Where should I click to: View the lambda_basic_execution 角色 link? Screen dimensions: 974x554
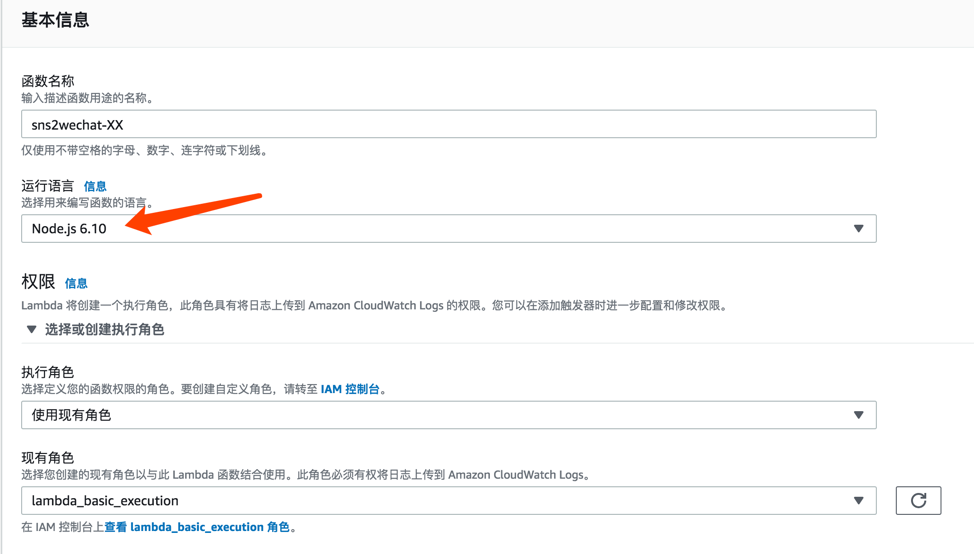tap(197, 527)
